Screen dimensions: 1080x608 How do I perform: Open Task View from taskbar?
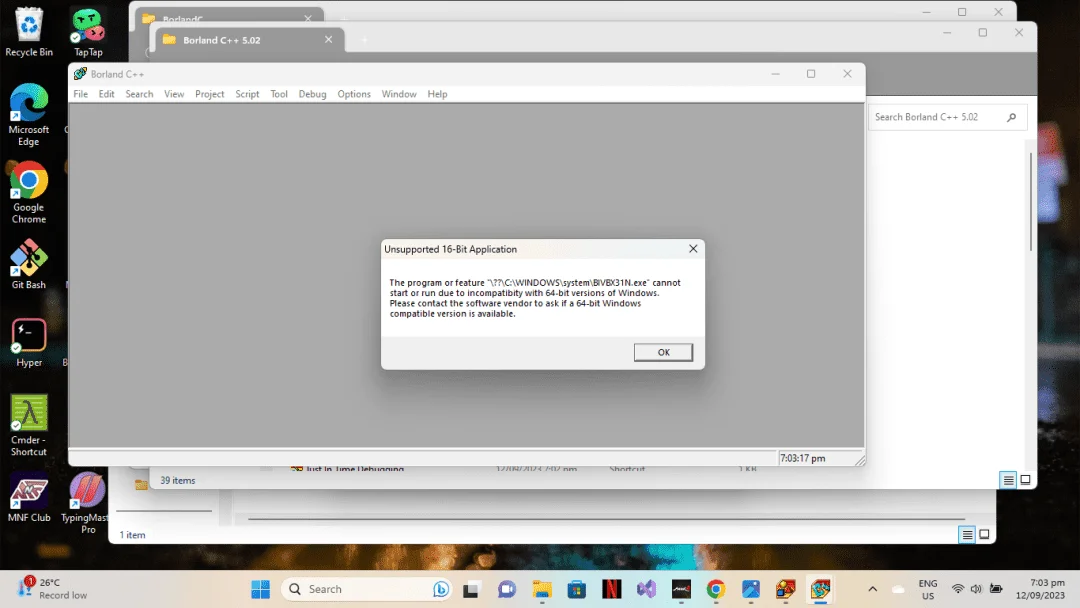click(x=471, y=589)
